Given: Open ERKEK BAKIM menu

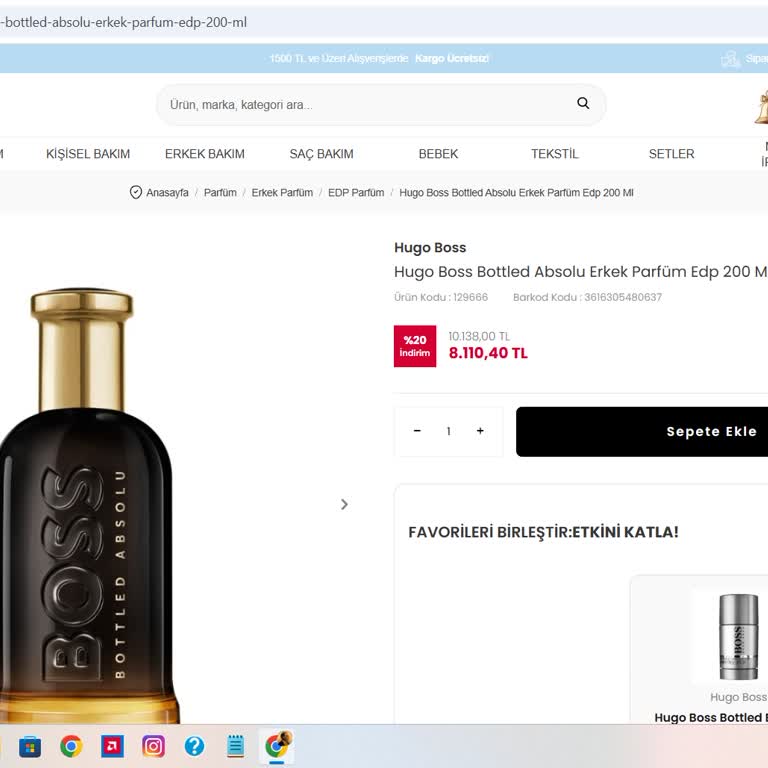Looking at the screenshot, I should [x=205, y=154].
